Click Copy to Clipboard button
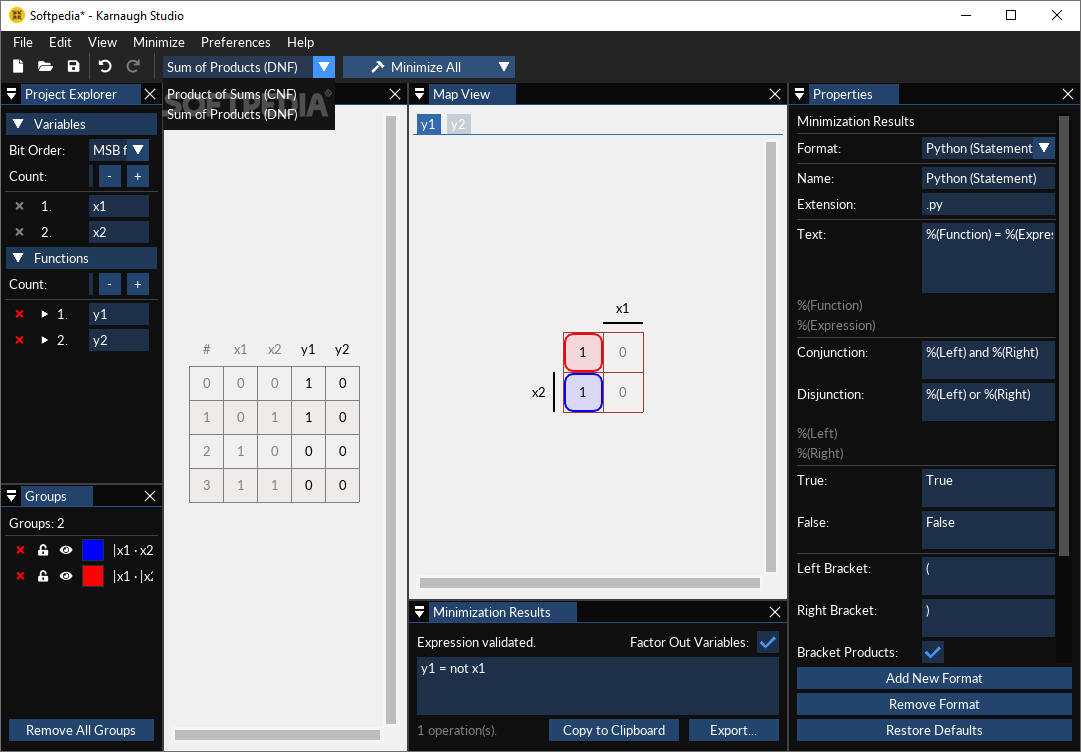Image resolution: width=1081 pixels, height=752 pixels. click(x=614, y=730)
